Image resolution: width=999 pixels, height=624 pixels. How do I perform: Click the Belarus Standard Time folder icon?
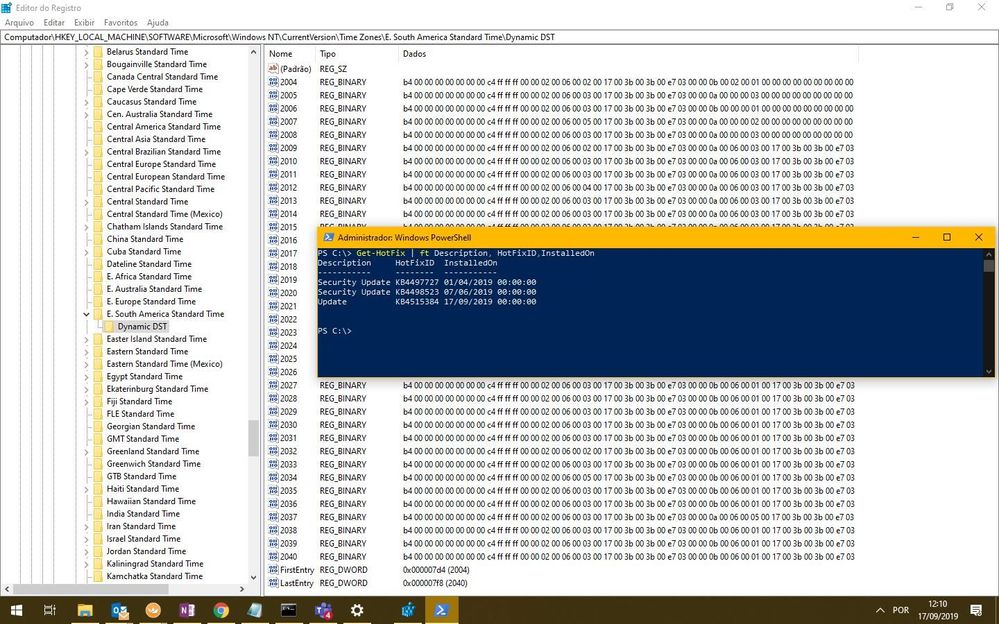98,52
